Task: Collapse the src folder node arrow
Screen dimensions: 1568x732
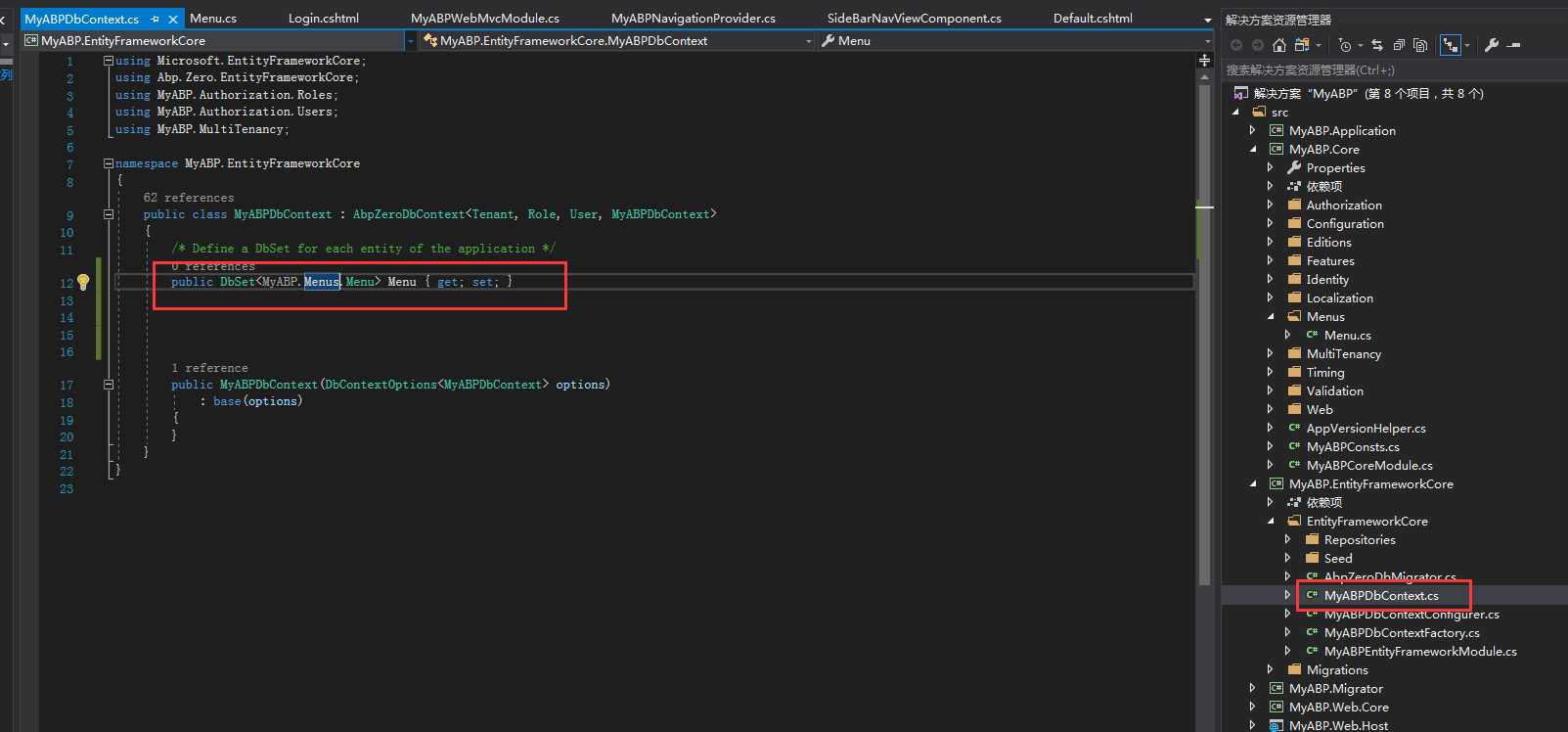Action: pos(1235,112)
